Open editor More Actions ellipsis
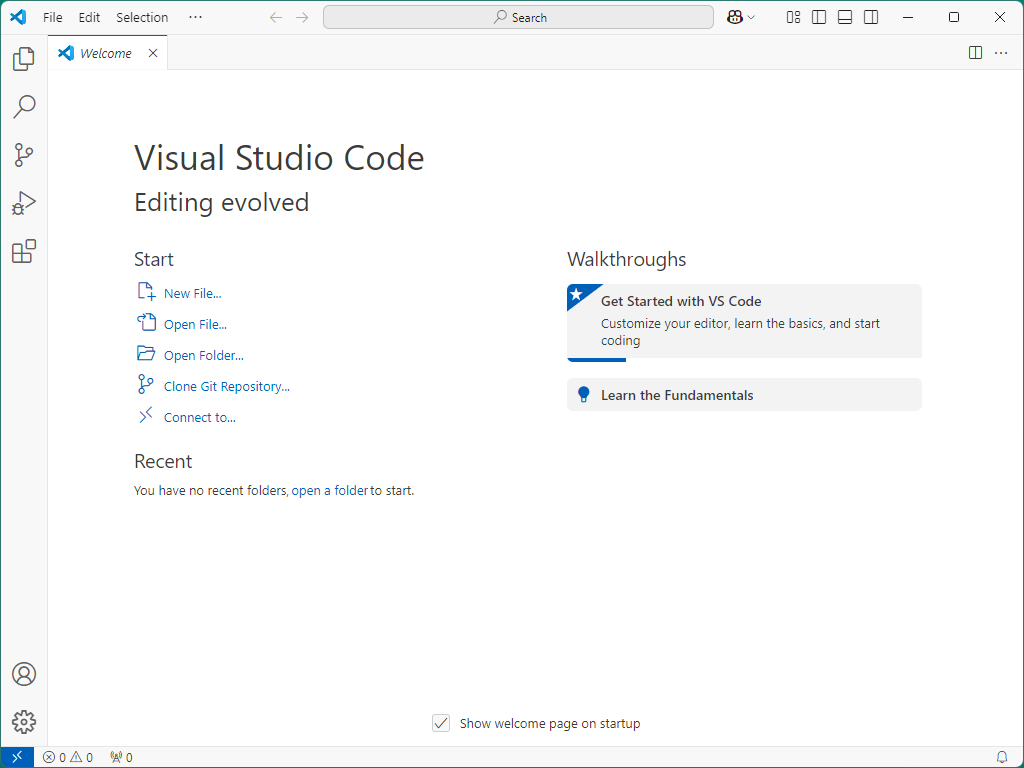This screenshot has height=768, width=1024. point(1001,53)
